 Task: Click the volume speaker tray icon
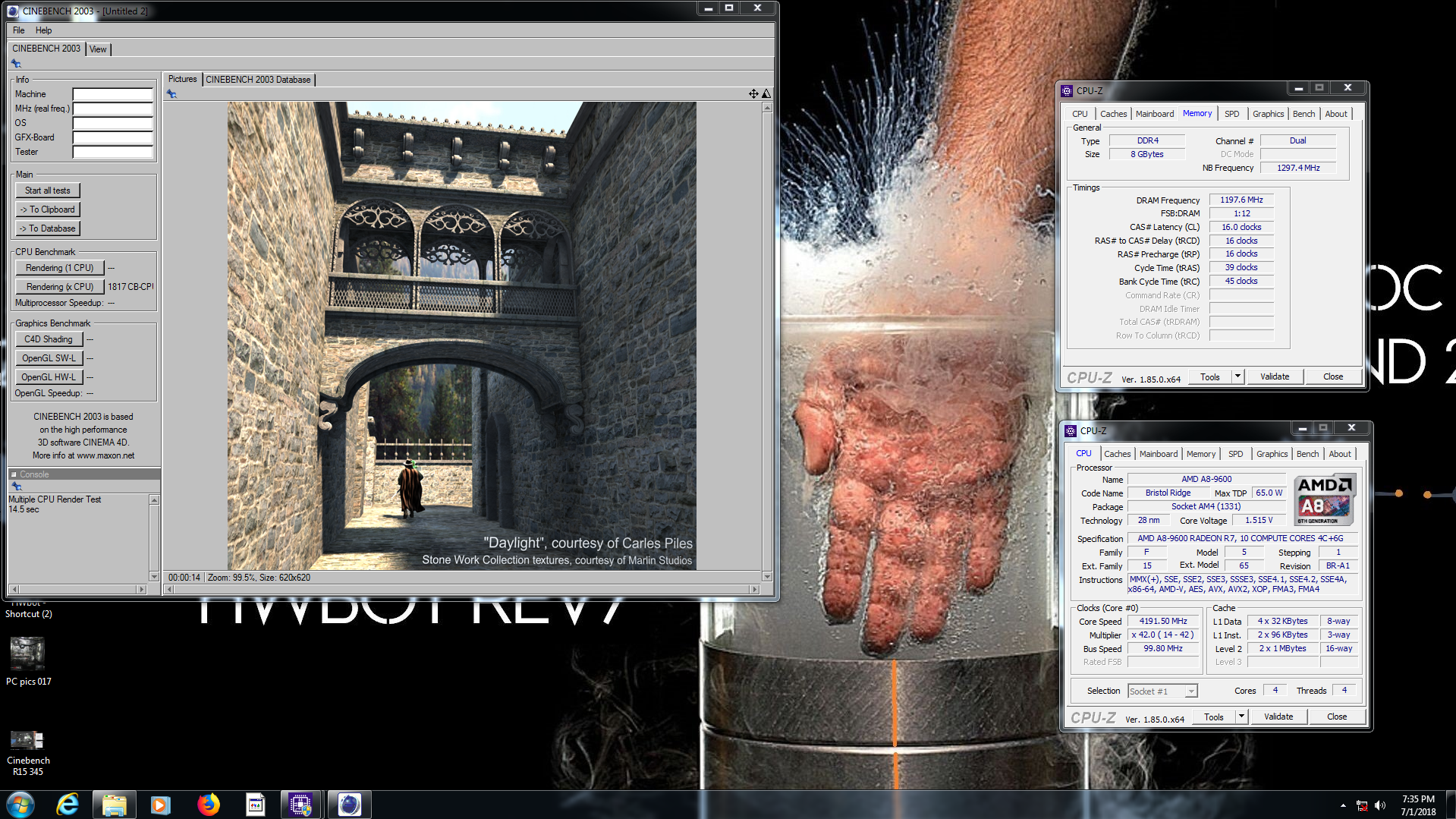pyautogui.click(x=1380, y=805)
